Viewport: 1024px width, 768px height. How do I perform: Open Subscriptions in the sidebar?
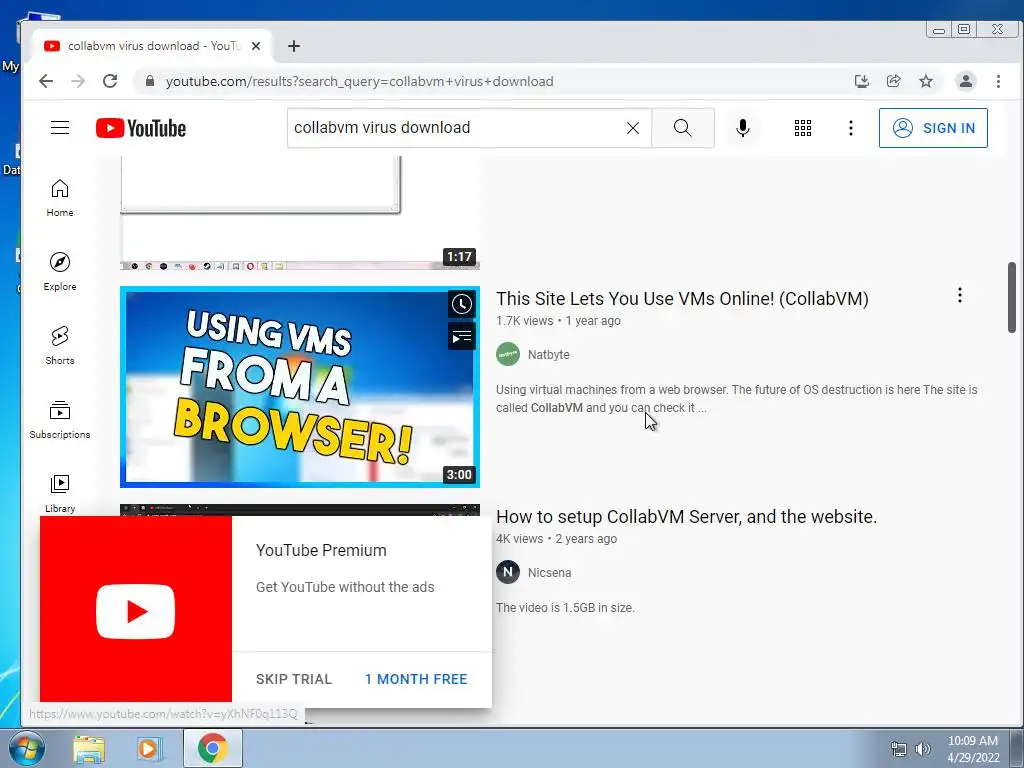coord(60,419)
